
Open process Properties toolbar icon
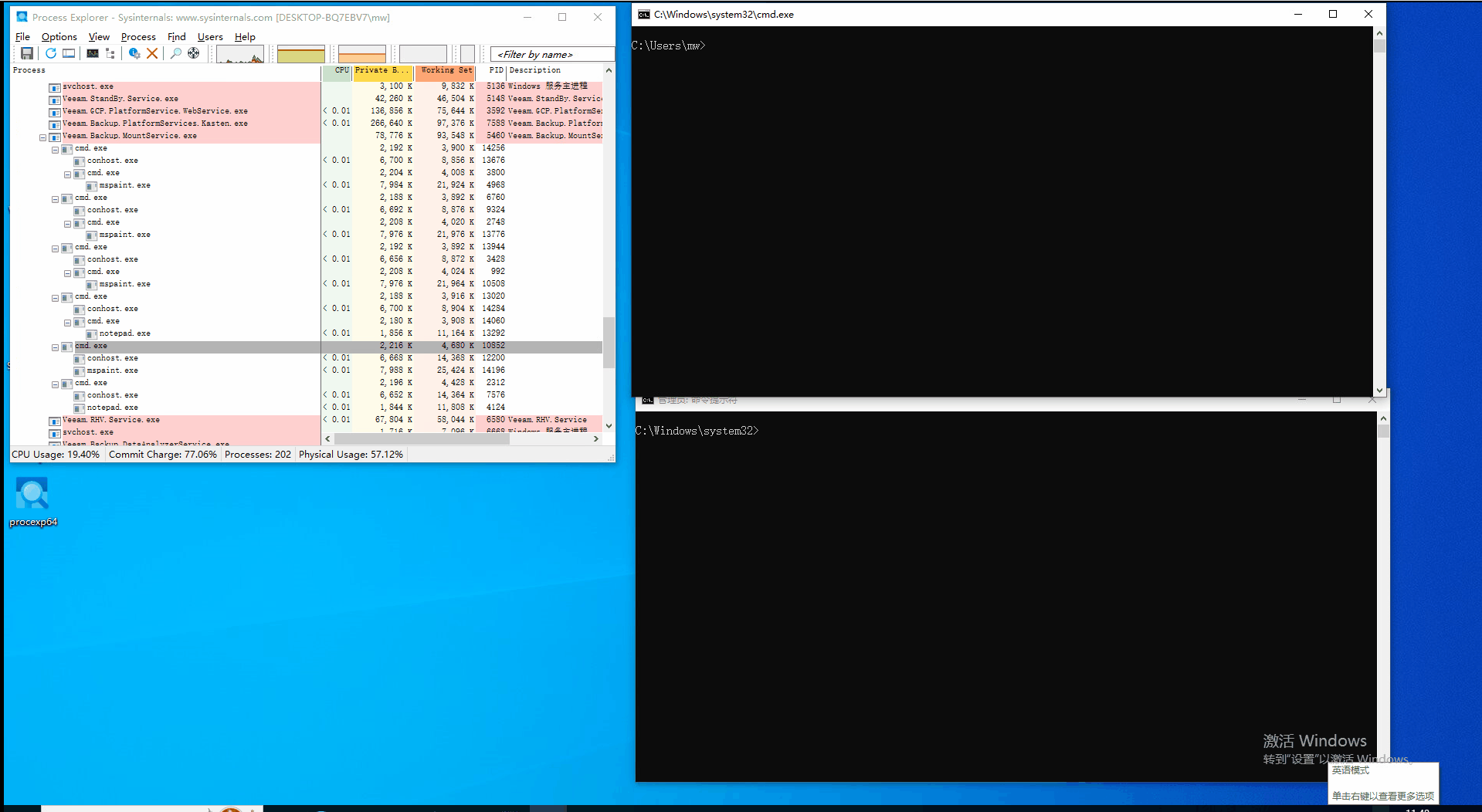tap(134, 53)
